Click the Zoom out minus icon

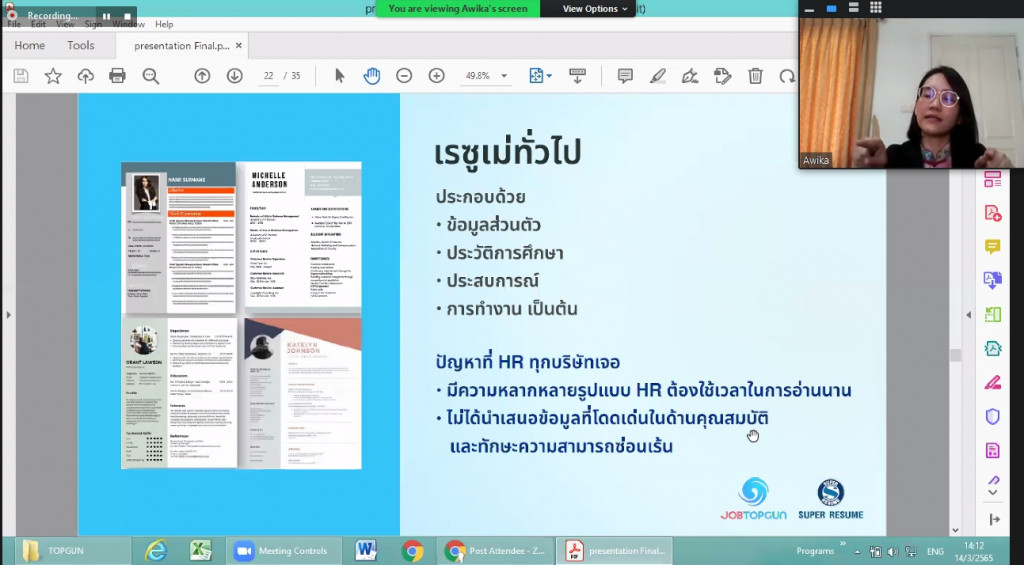(404, 76)
